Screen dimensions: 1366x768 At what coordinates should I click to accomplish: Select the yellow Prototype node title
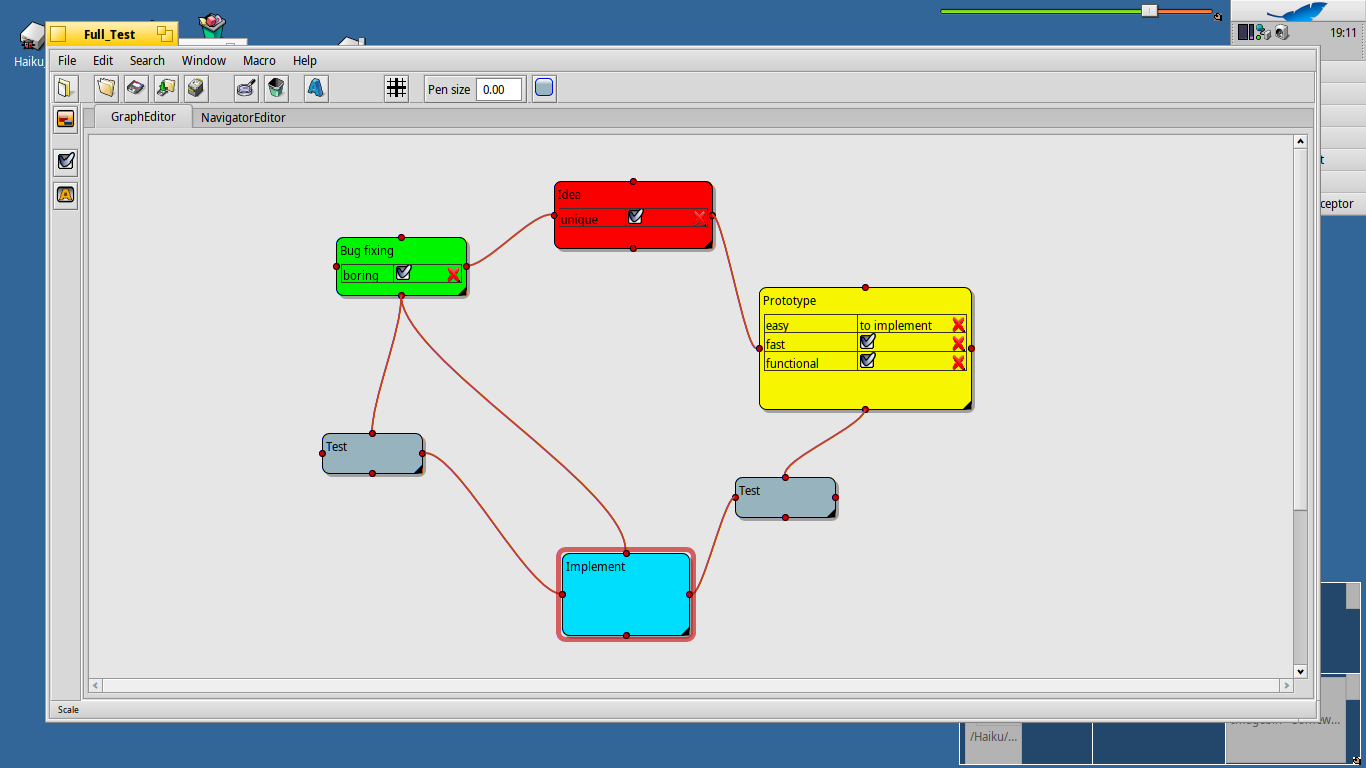[x=789, y=301]
